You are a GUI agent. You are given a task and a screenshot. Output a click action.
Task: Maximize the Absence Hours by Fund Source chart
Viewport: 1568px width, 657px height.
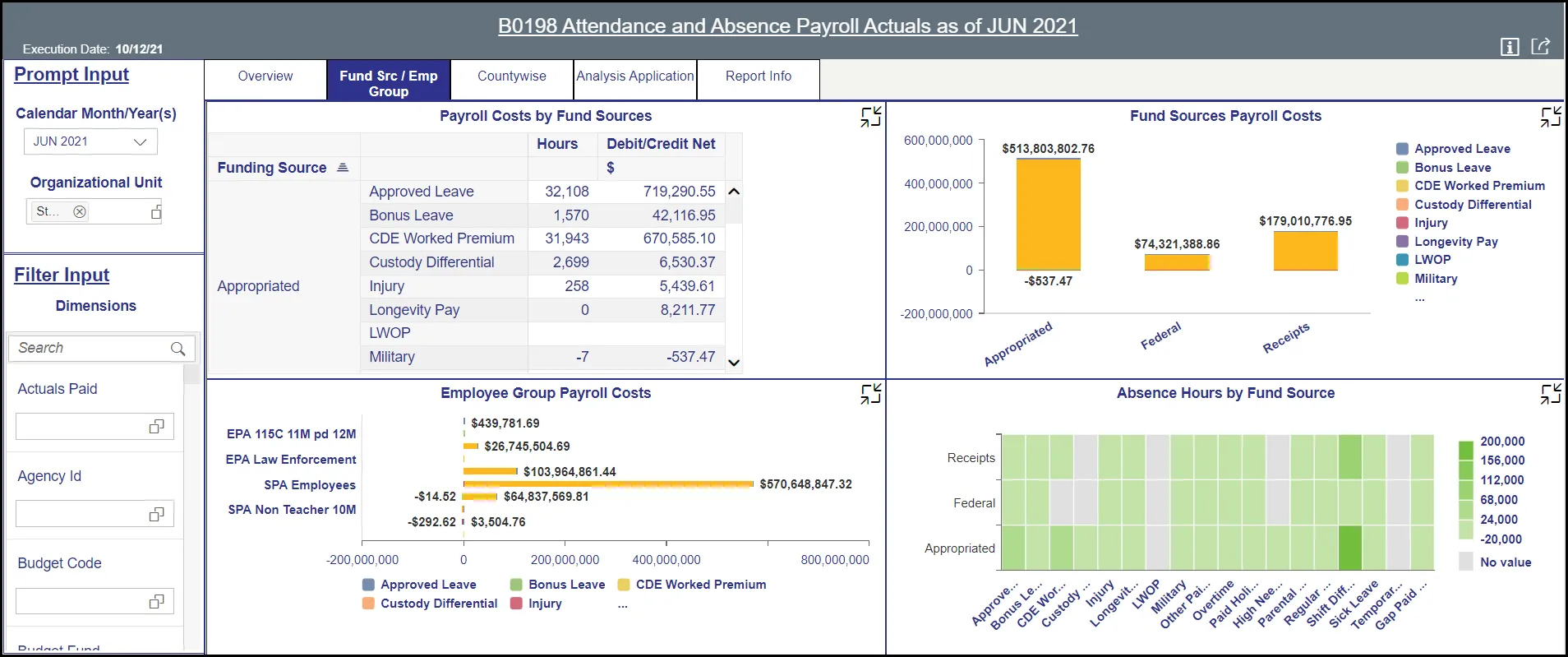click(1551, 394)
